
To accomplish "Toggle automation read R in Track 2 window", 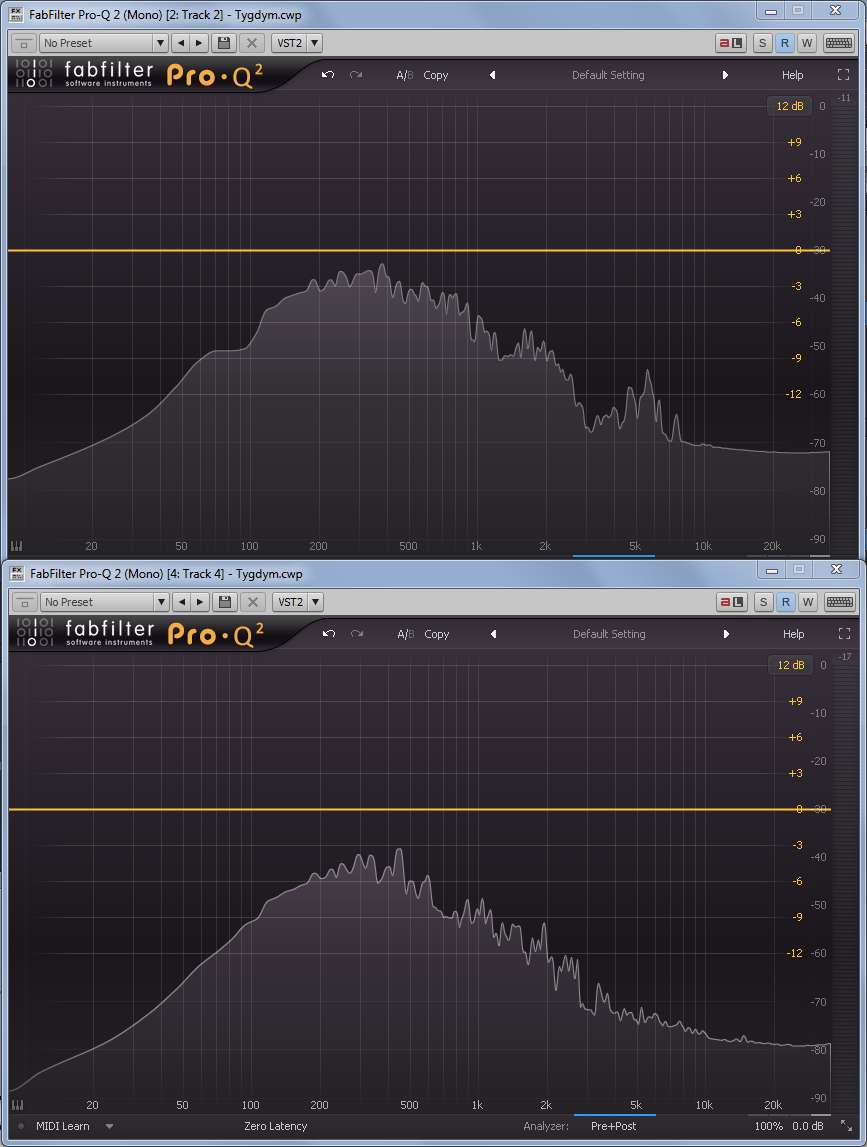I will pos(784,43).
